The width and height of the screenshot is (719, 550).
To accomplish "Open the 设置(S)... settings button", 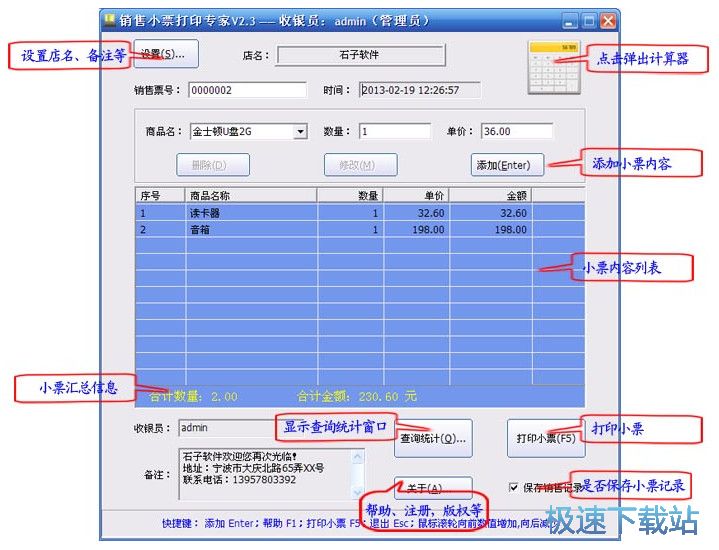I will coord(166,54).
